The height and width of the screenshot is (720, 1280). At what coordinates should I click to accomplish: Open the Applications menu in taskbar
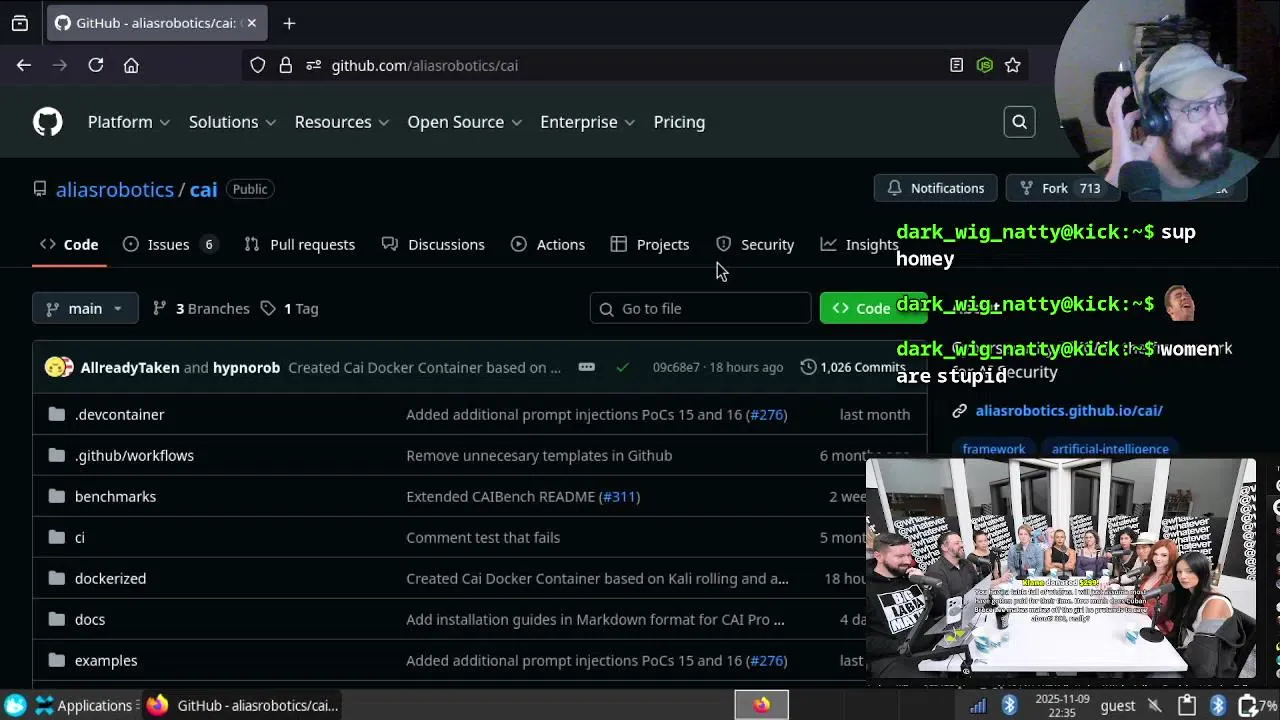tap(84, 705)
